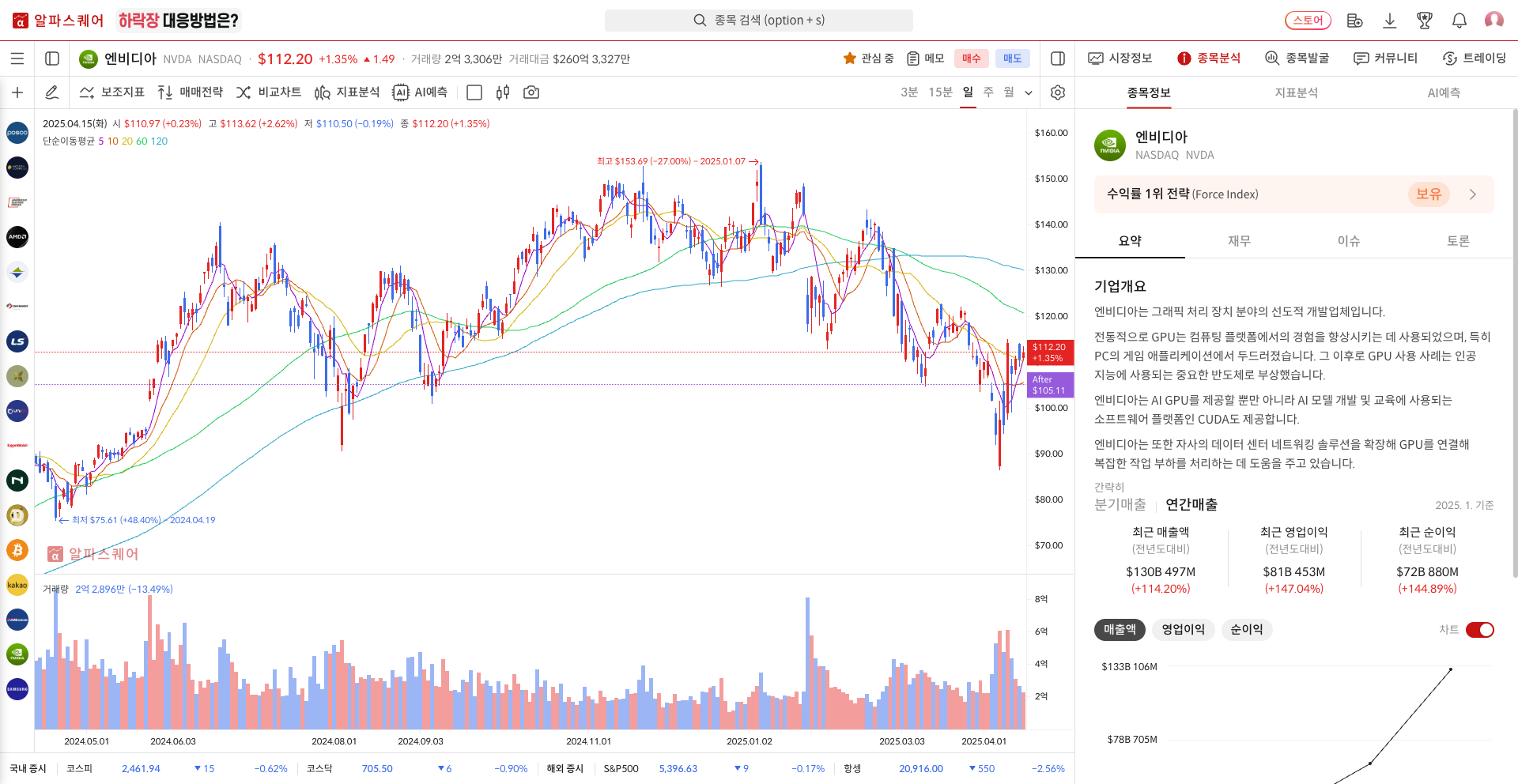This screenshot has width=1518, height=784.
Task: Open the coin exchange icon in header
Action: coord(1355,21)
